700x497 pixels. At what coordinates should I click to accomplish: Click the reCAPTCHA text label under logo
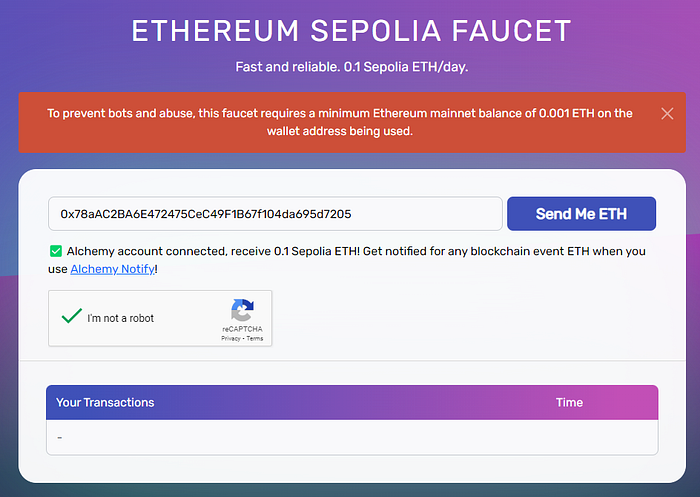242,329
